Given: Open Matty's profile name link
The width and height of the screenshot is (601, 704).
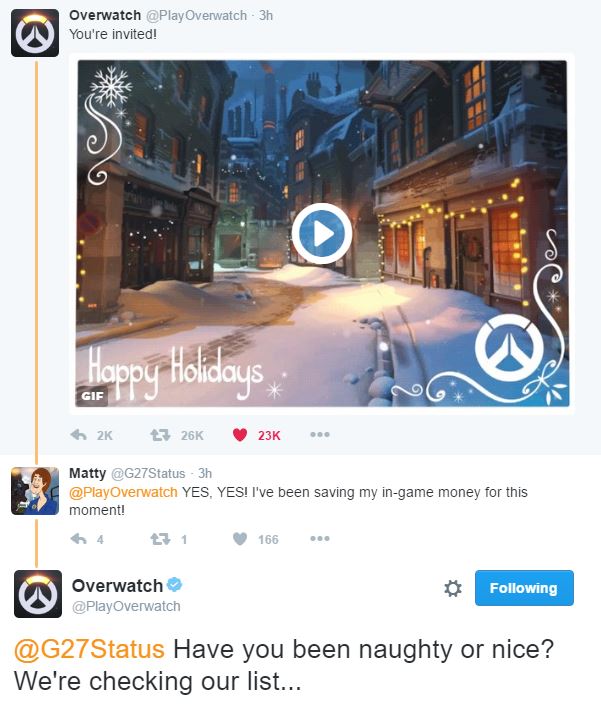Looking at the screenshot, I should tap(88, 473).
